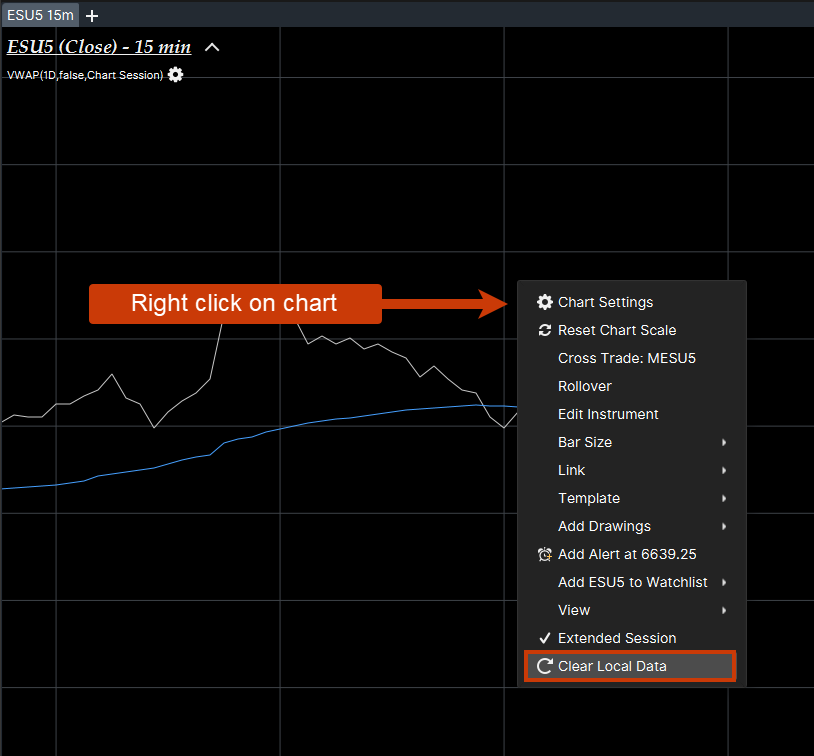This screenshot has height=756, width=814.
Task: Click the Reset Chart Scale refresh icon
Action: pyautogui.click(x=544, y=330)
